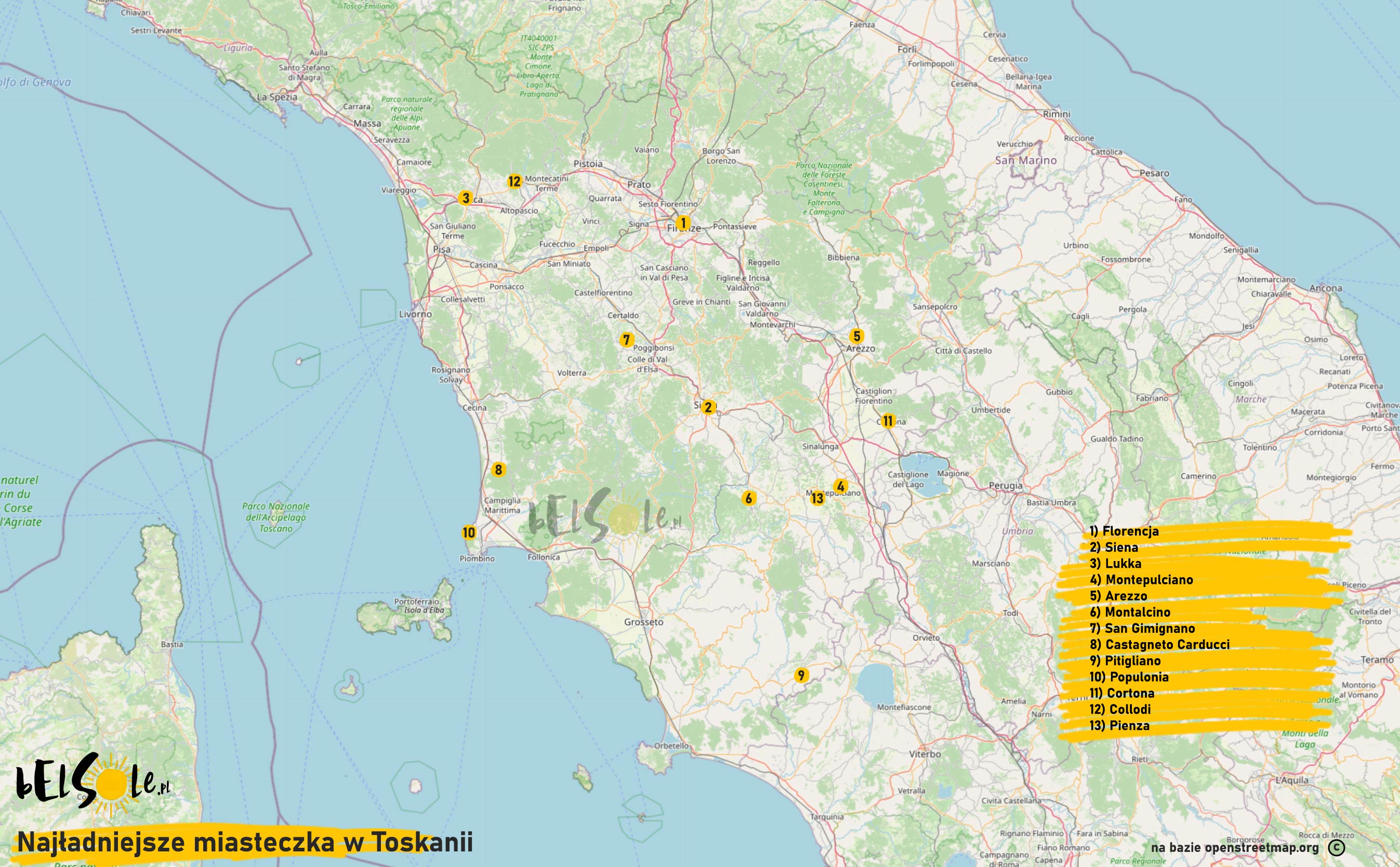Click marker 6 for Montalcino
This screenshot has width=1400, height=867.
tap(748, 498)
